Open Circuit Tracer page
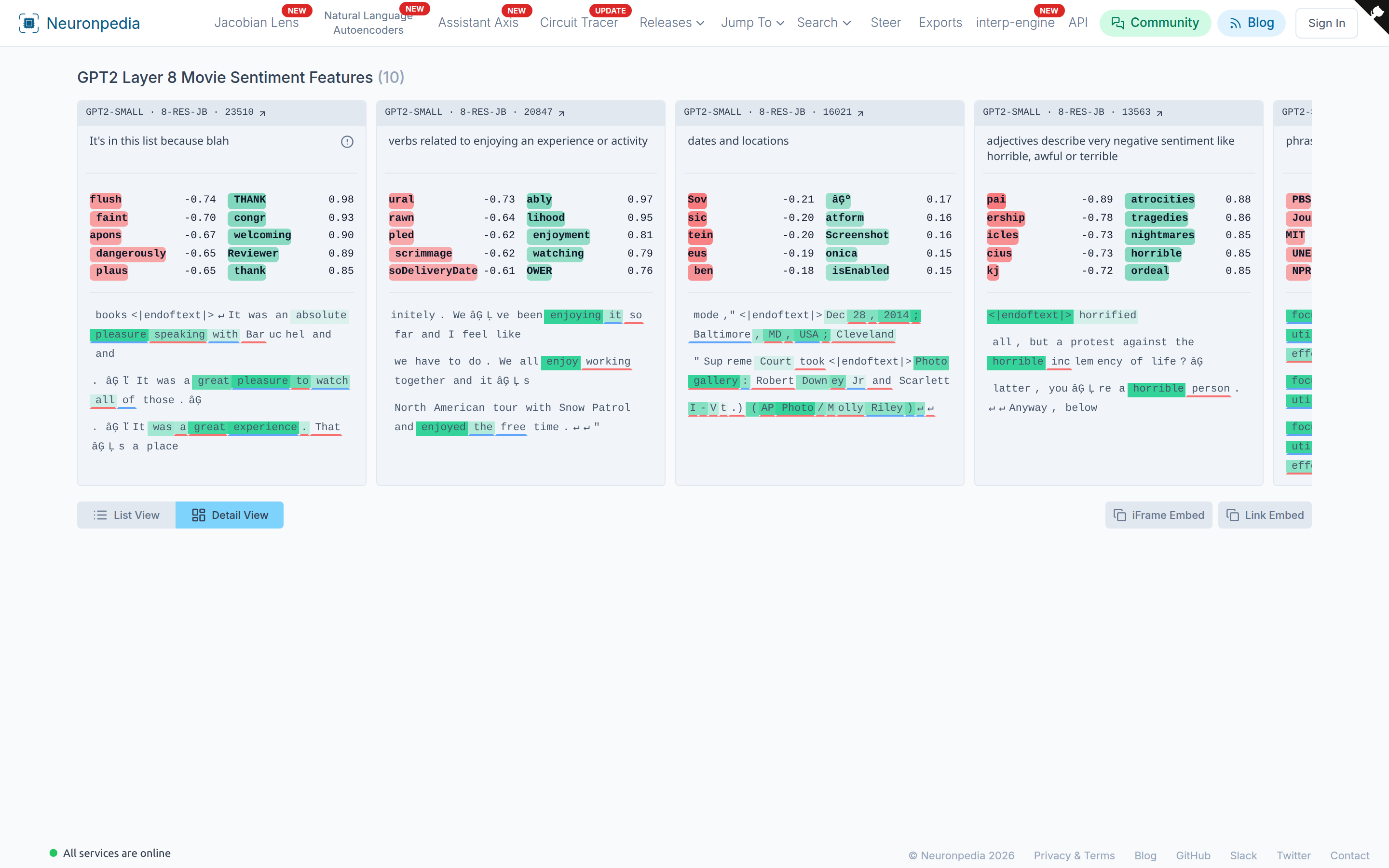1389x868 pixels. (x=579, y=23)
